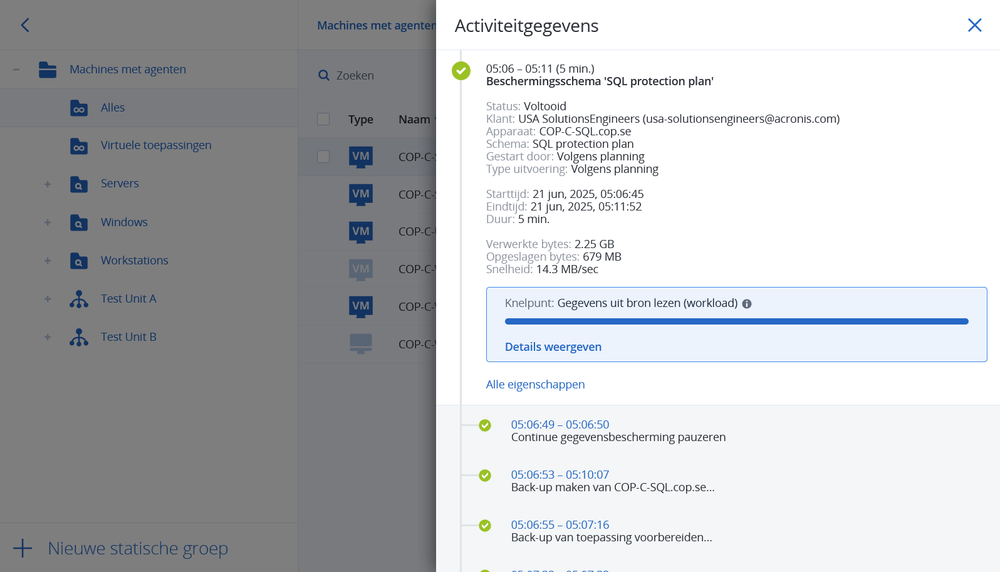Click Nieuwe statische groep button
Image resolution: width=1000 pixels, height=572 pixels.
tap(138, 548)
